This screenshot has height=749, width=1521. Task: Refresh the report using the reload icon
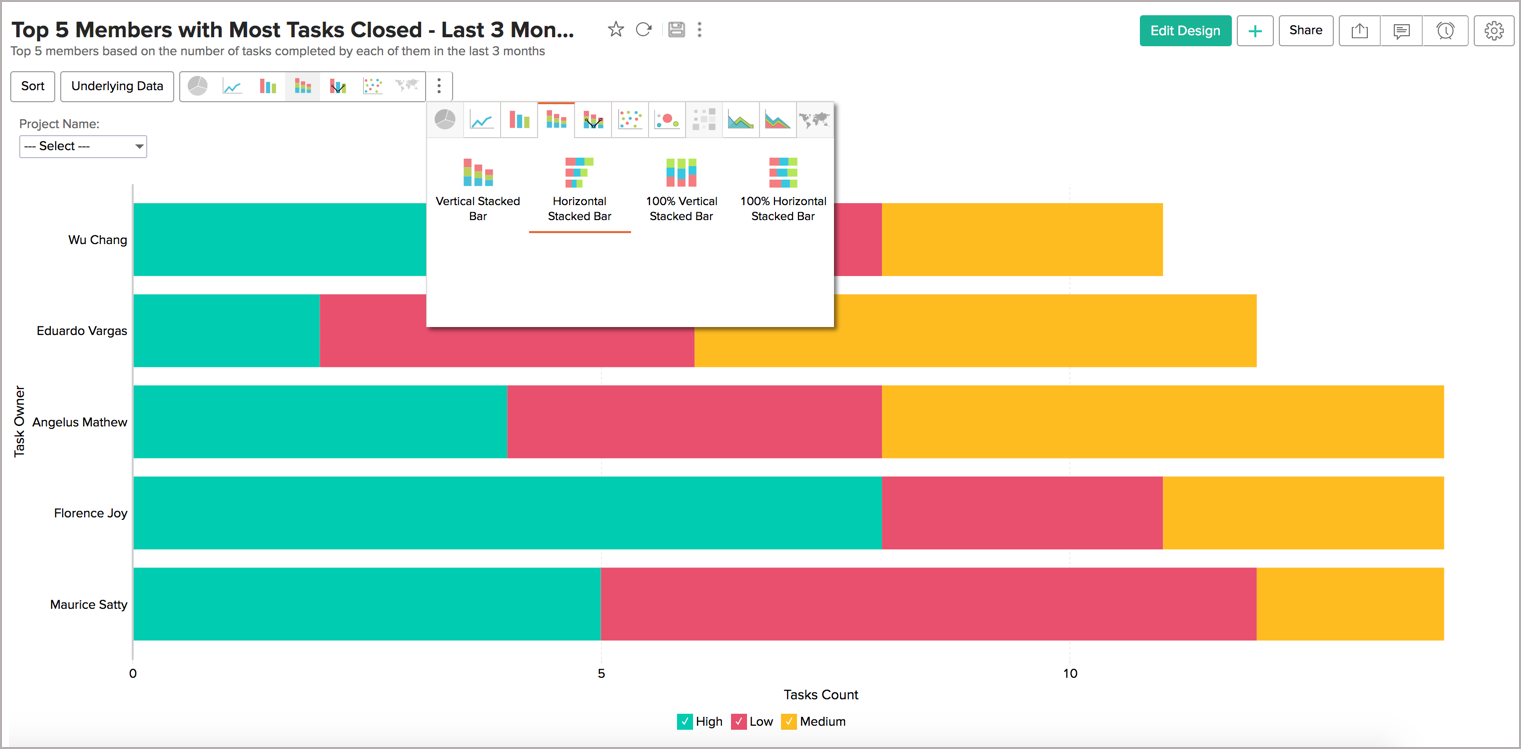click(644, 30)
